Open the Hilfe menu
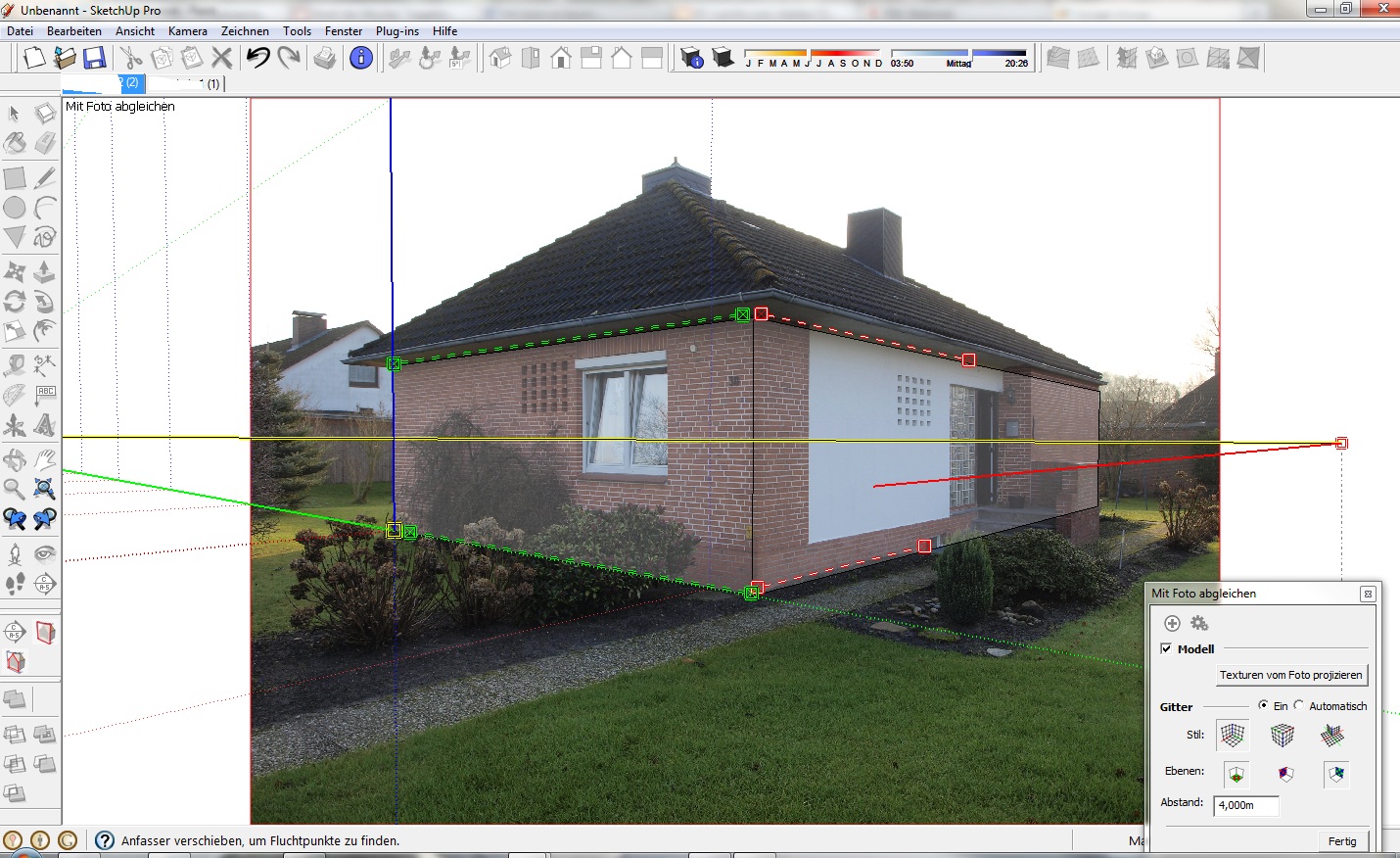1400x858 pixels. [445, 31]
